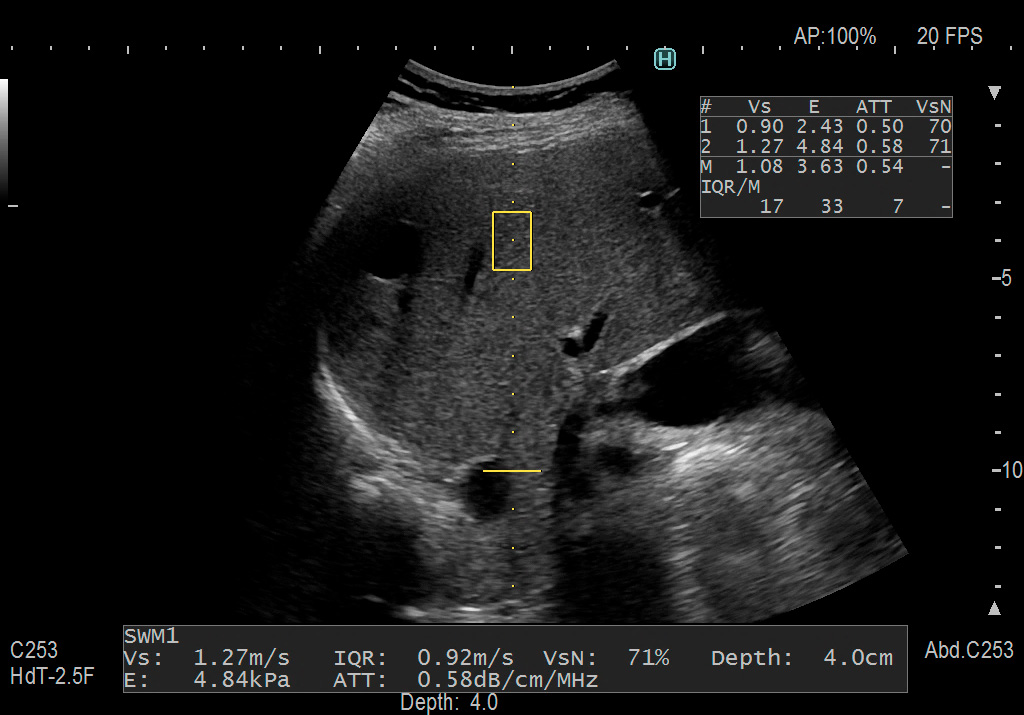Click the SWM1 label in measurement panel
Image resolution: width=1024 pixels, height=715 pixels.
(150, 636)
